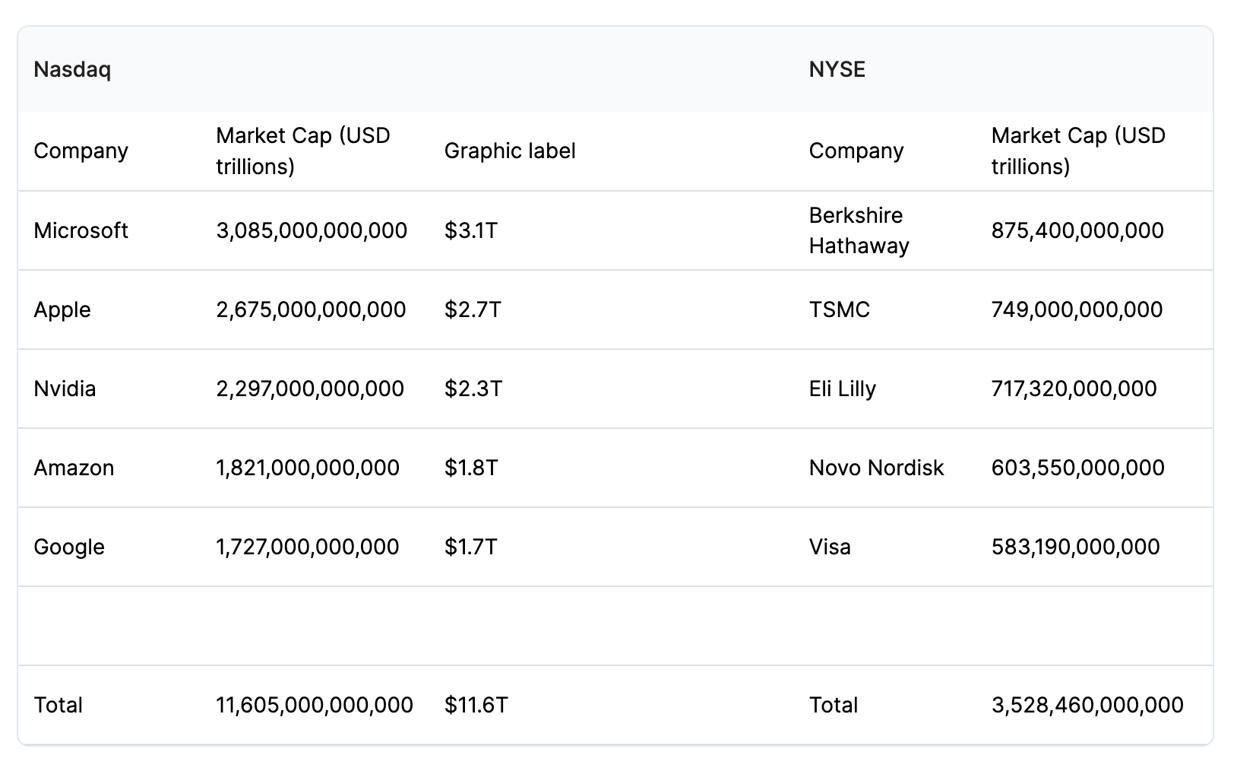Click the $2.3T graphic label

[473, 389]
